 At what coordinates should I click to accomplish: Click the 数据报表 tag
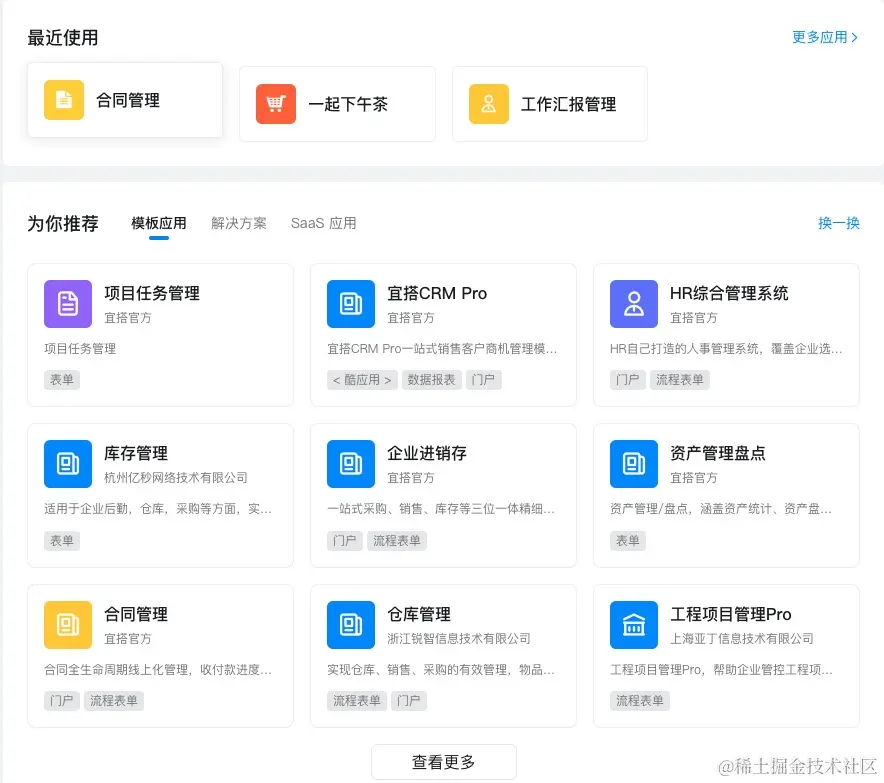(x=432, y=380)
